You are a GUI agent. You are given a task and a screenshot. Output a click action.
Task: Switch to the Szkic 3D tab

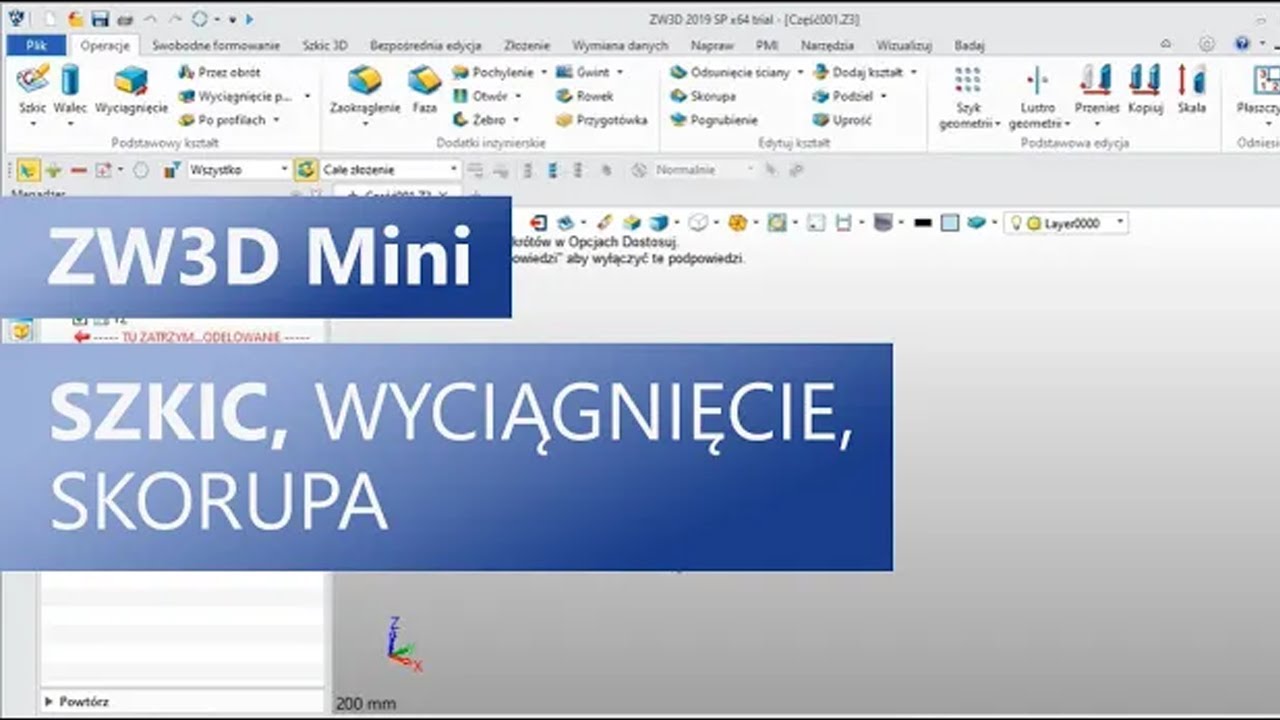pos(325,45)
